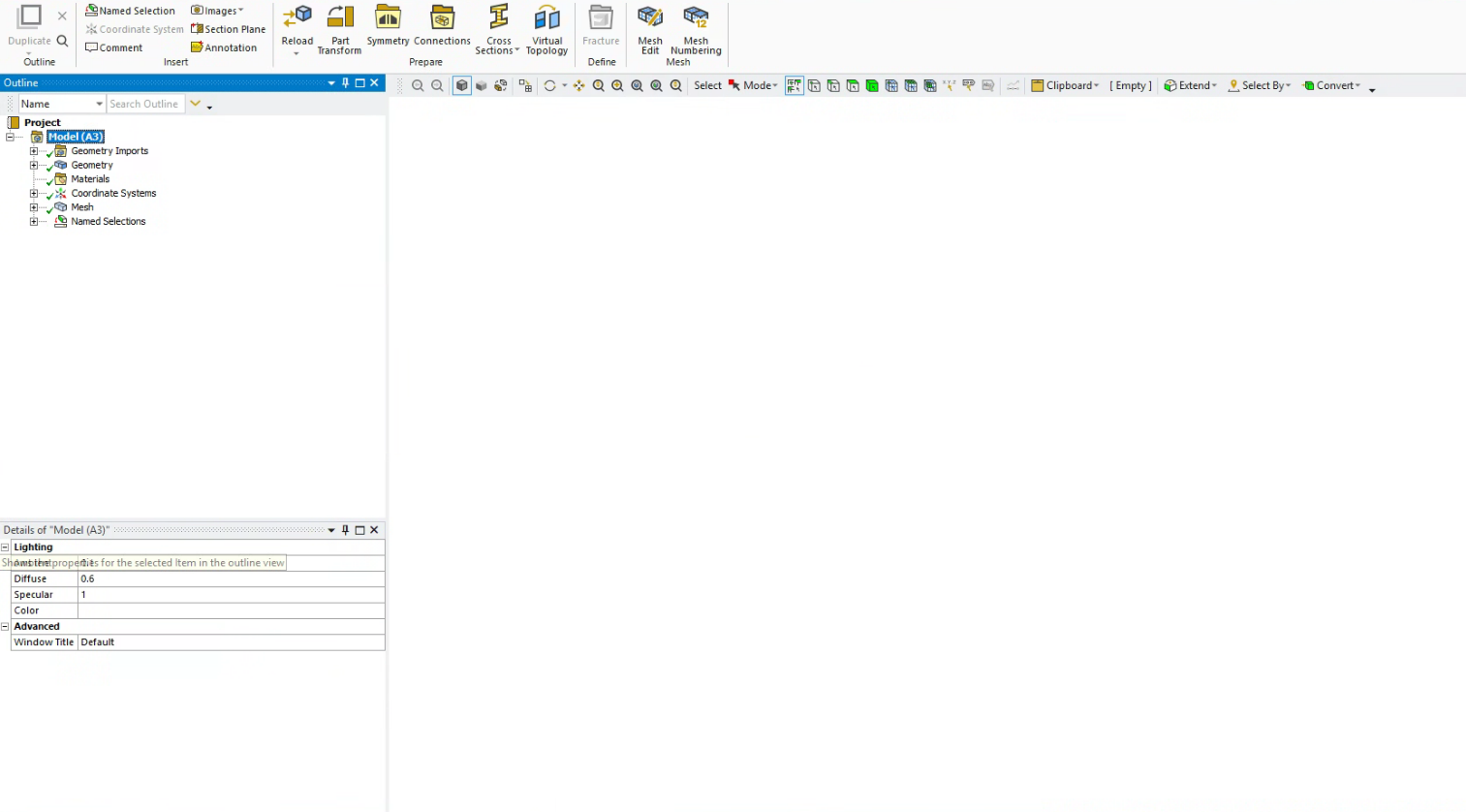
Task: Toggle the Smart Select filter
Action: (794, 85)
